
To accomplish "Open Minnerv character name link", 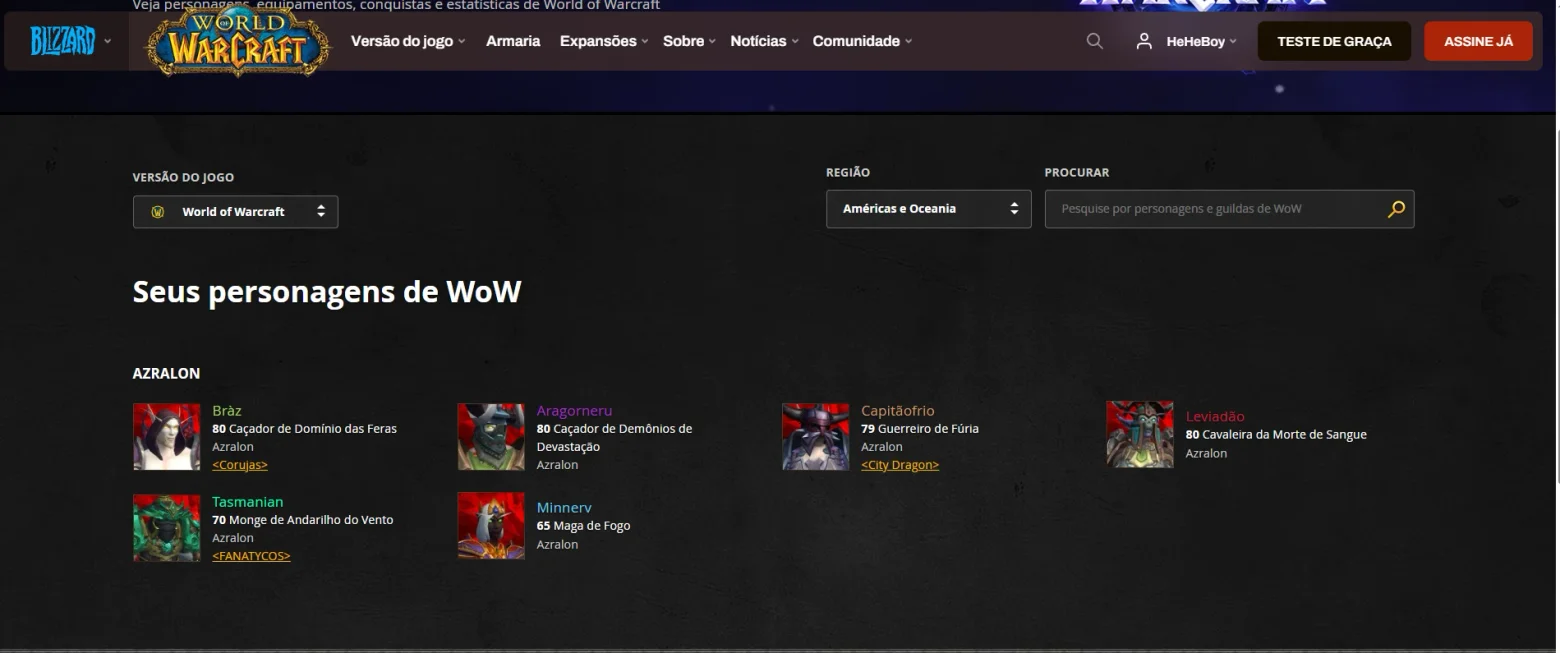I will (564, 508).
